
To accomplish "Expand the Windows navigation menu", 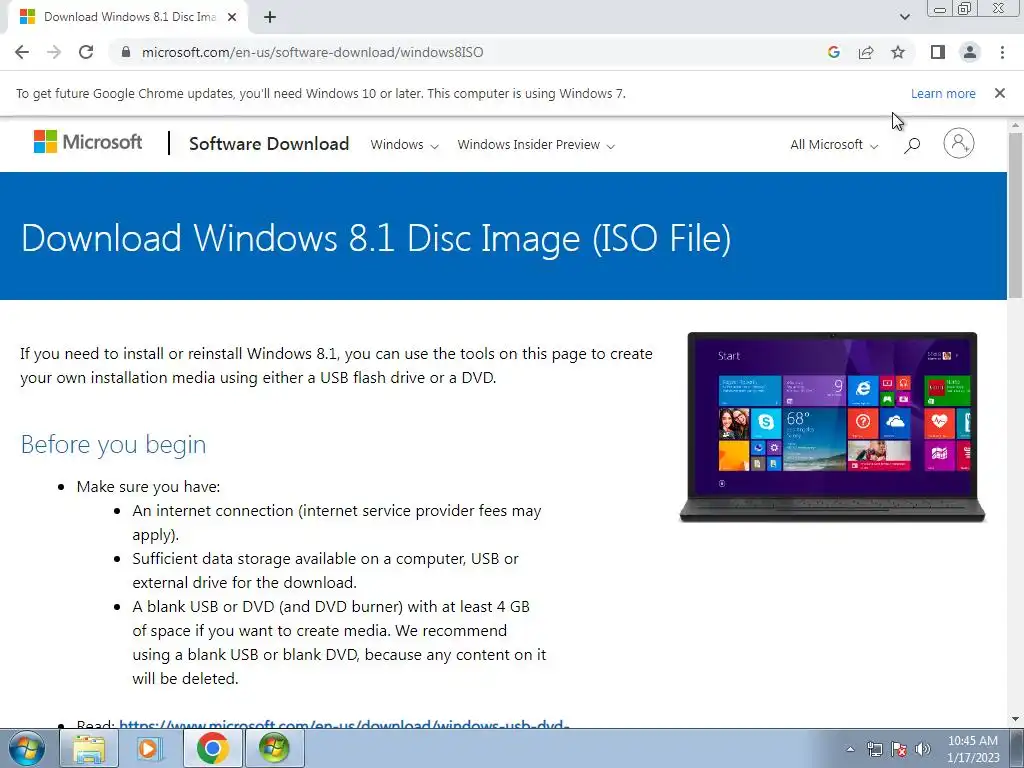I will tap(404, 145).
